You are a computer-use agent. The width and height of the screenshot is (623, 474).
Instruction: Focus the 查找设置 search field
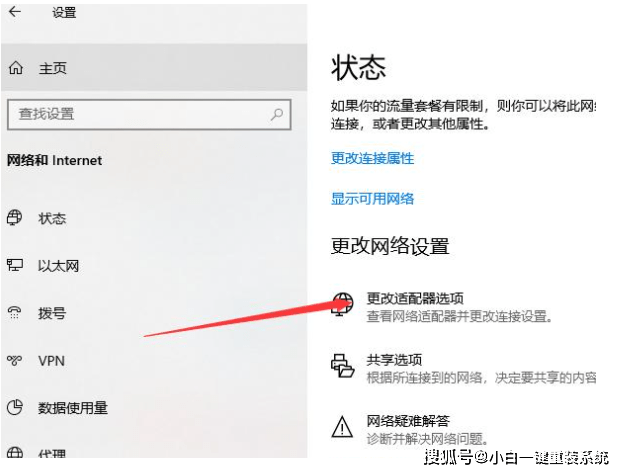coord(149,114)
